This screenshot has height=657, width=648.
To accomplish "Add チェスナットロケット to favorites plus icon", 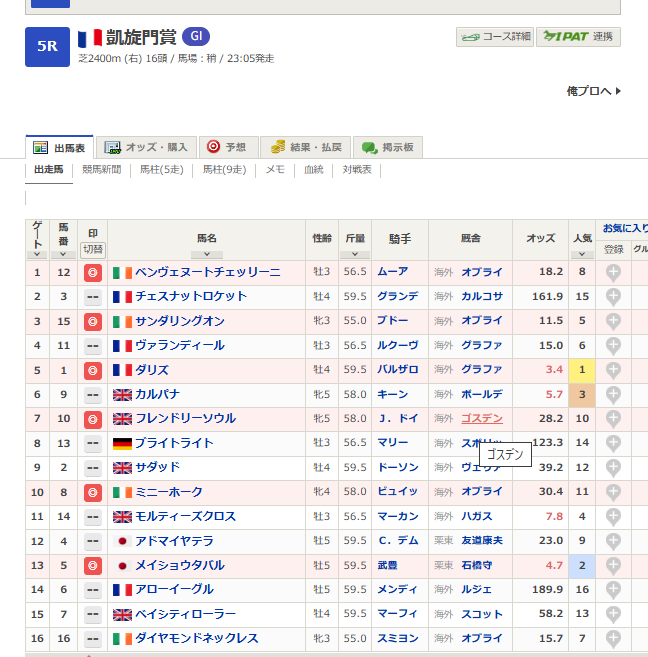I will (613, 297).
